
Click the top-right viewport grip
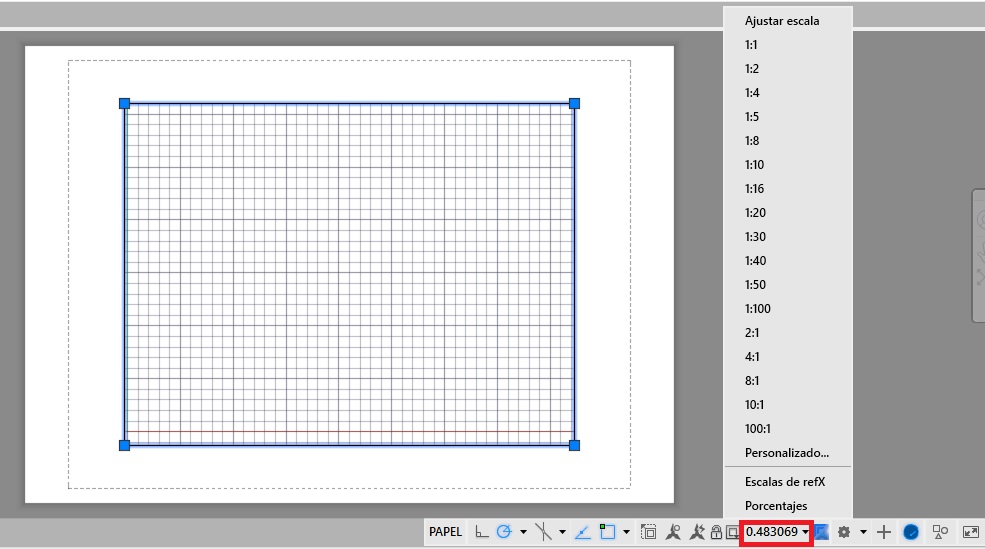[x=574, y=104]
